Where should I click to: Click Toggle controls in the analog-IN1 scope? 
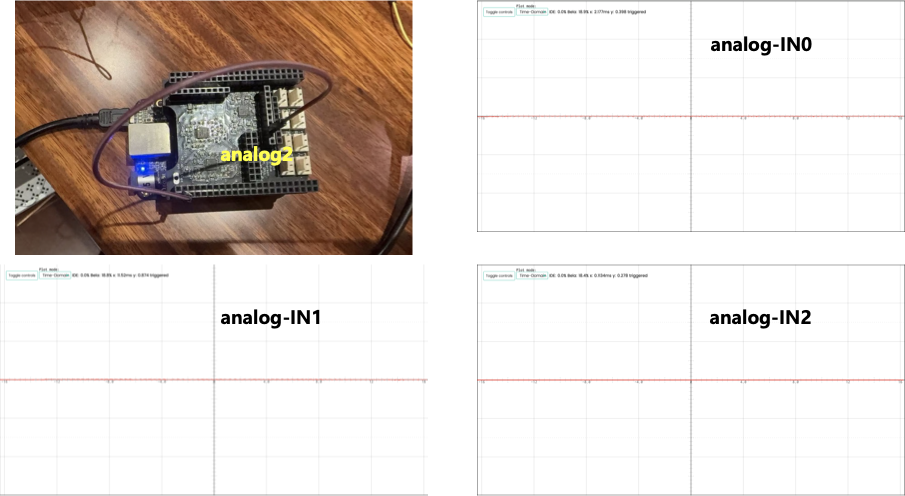[x=20, y=275]
